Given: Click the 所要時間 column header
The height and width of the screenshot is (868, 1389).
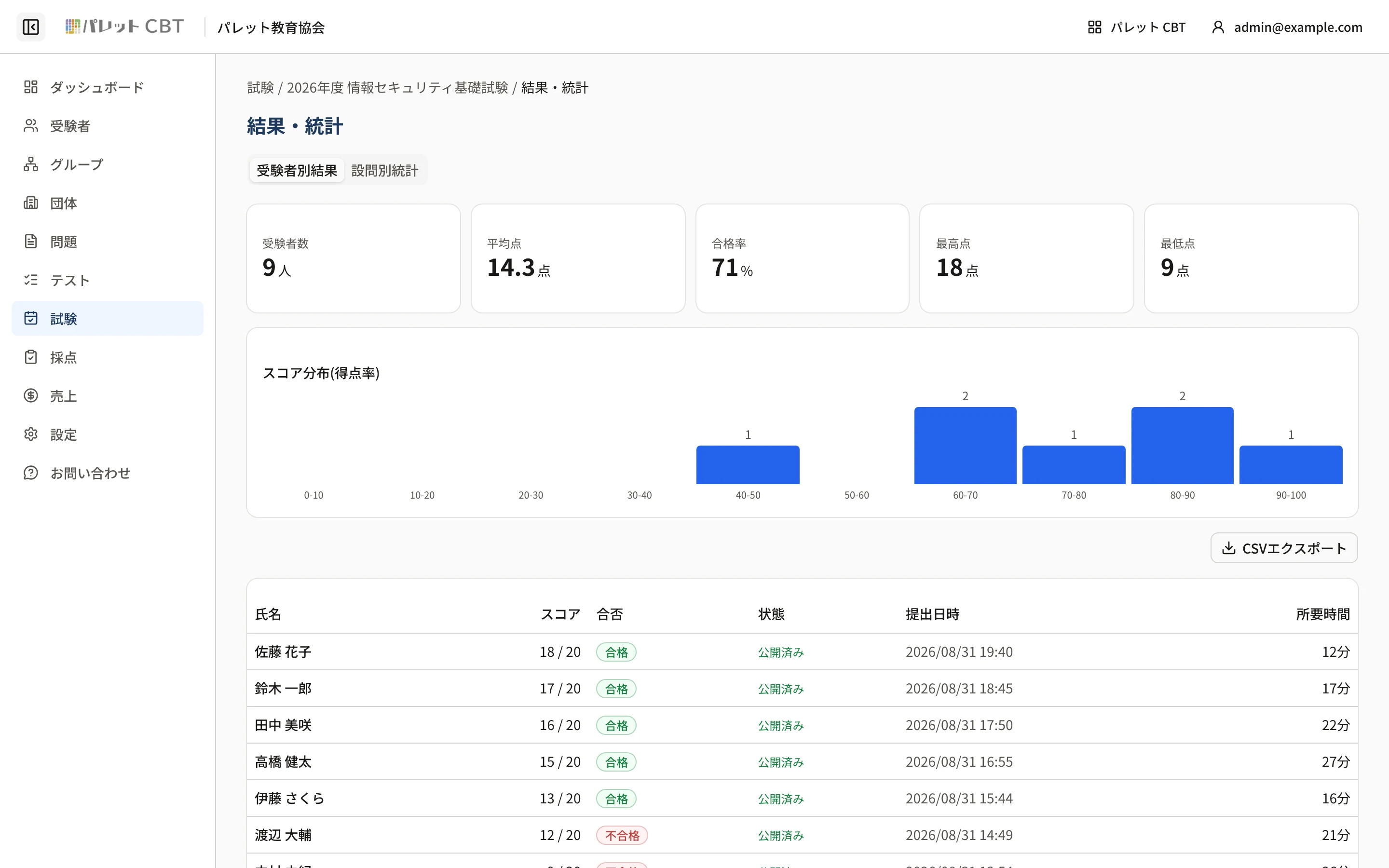Looking at the screenshot, I should tap(1322, 614).
